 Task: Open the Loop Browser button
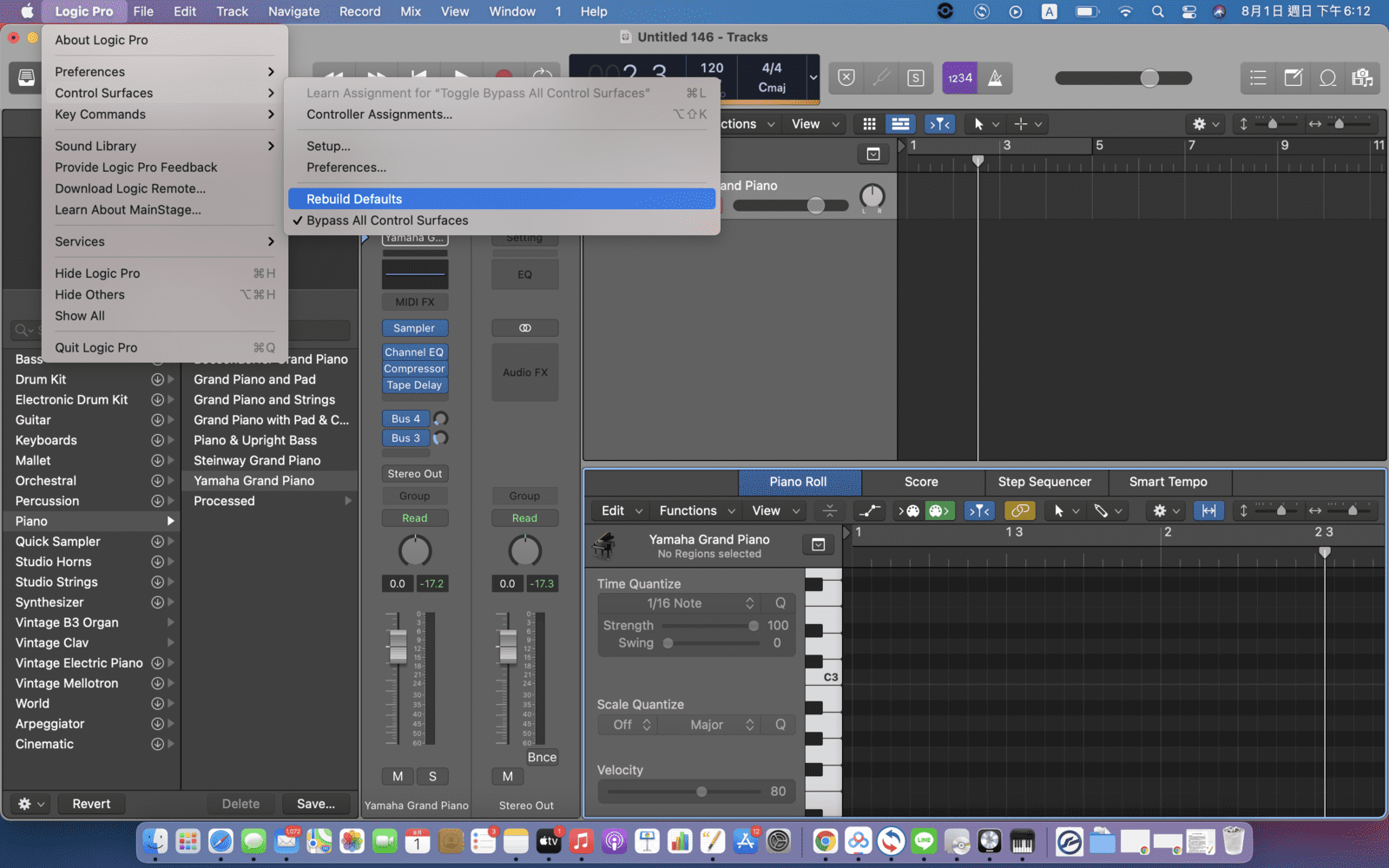[1327, 78]
